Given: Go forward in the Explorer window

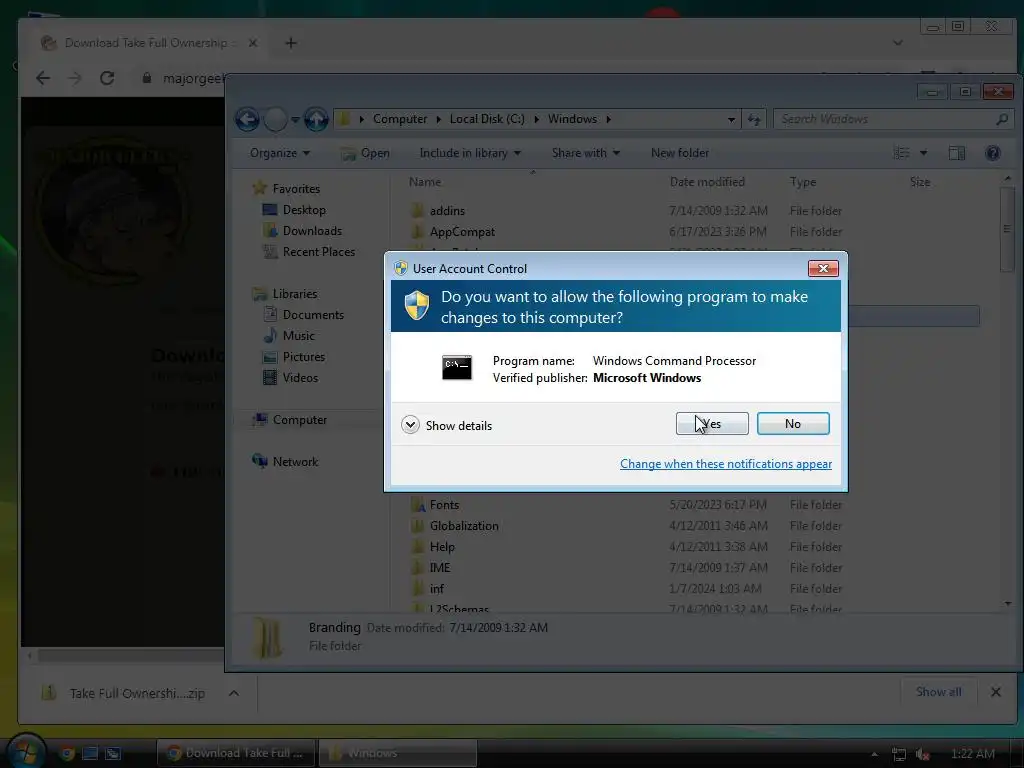Looking at the screenshot, I should [x=275, y=120].
